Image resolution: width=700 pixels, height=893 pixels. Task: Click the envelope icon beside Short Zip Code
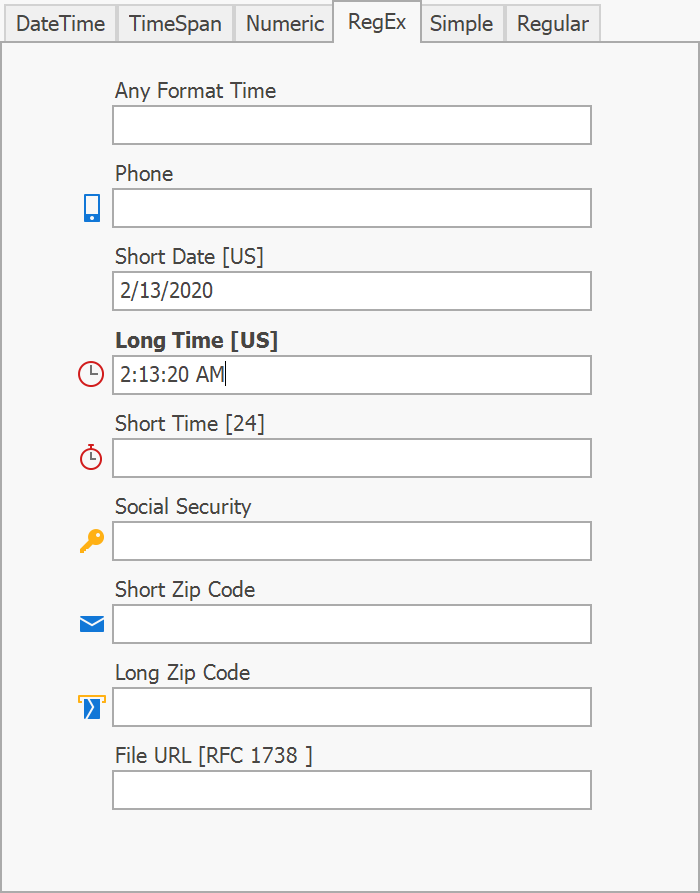point(92,624)
